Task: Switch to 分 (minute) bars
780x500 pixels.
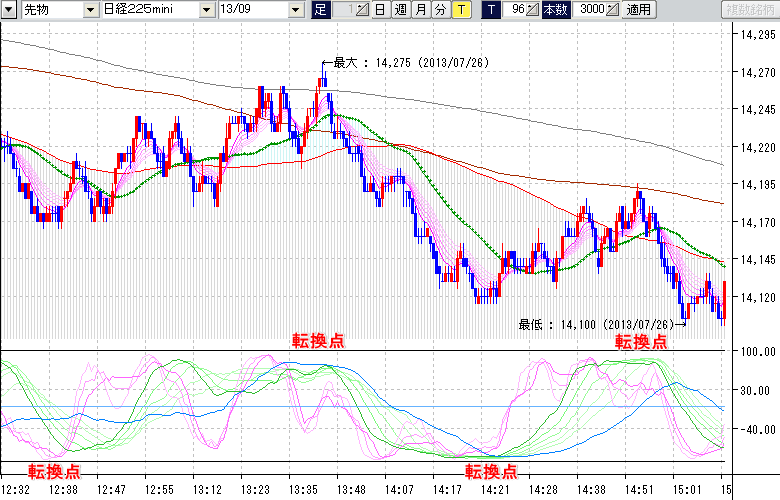Action: pos(440,10)
